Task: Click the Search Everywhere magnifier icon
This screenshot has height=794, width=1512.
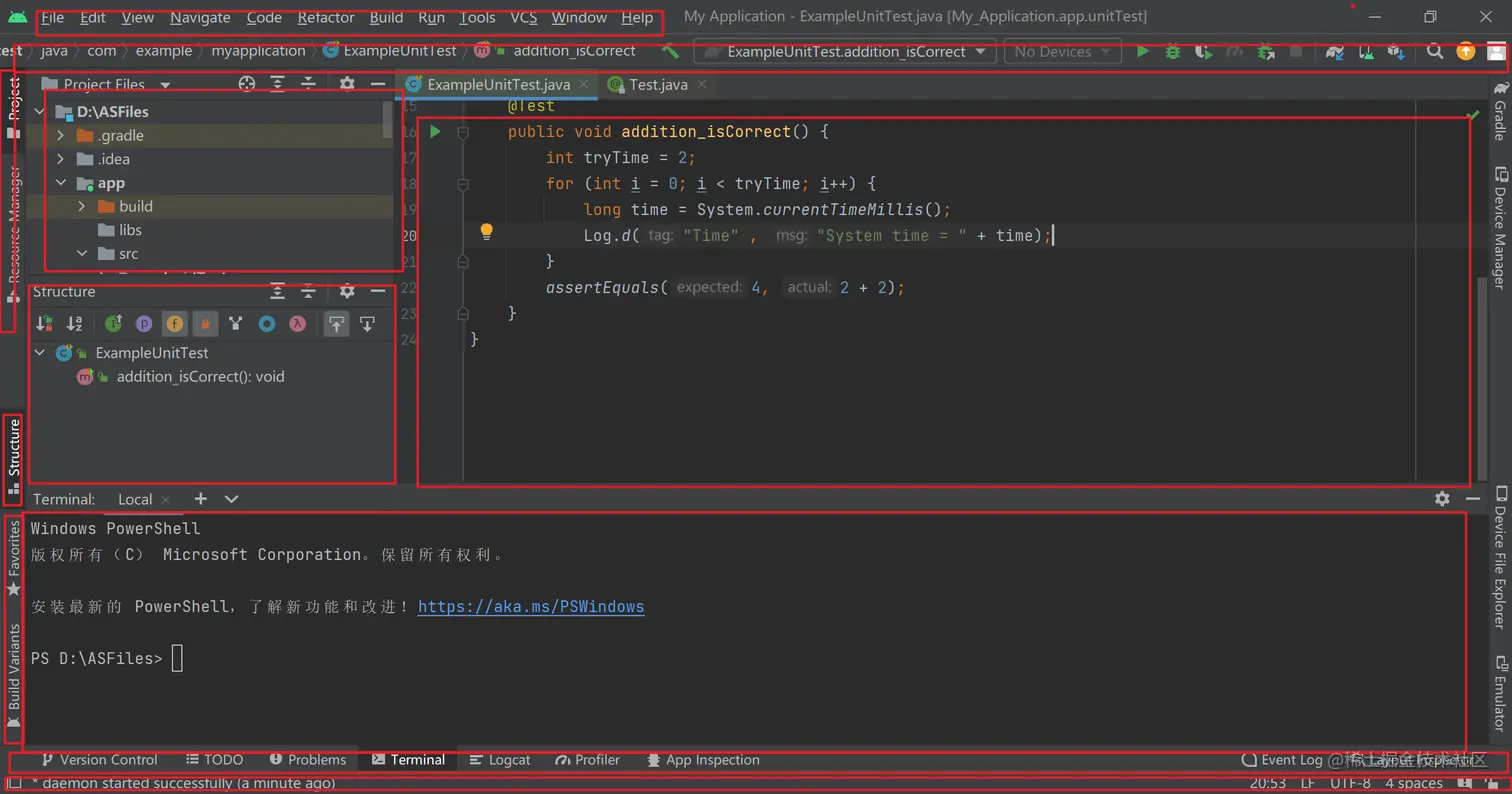Action: coord(1435,51)
